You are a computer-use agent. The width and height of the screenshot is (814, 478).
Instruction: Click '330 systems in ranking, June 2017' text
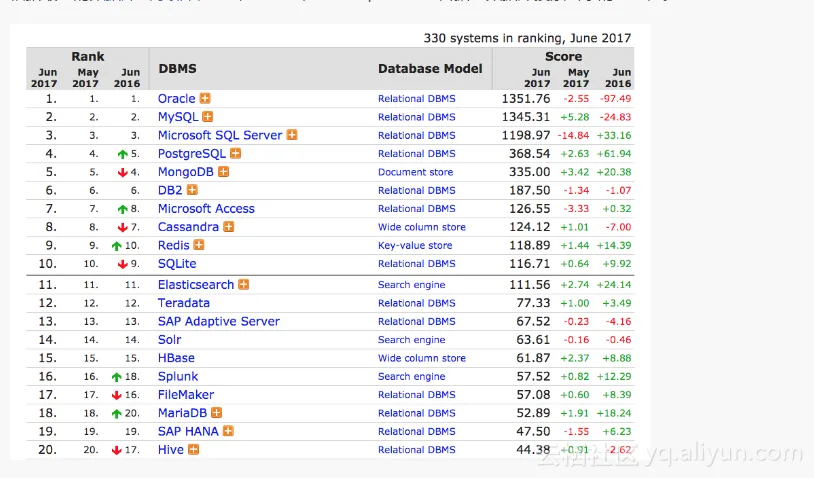click(527, 38)
